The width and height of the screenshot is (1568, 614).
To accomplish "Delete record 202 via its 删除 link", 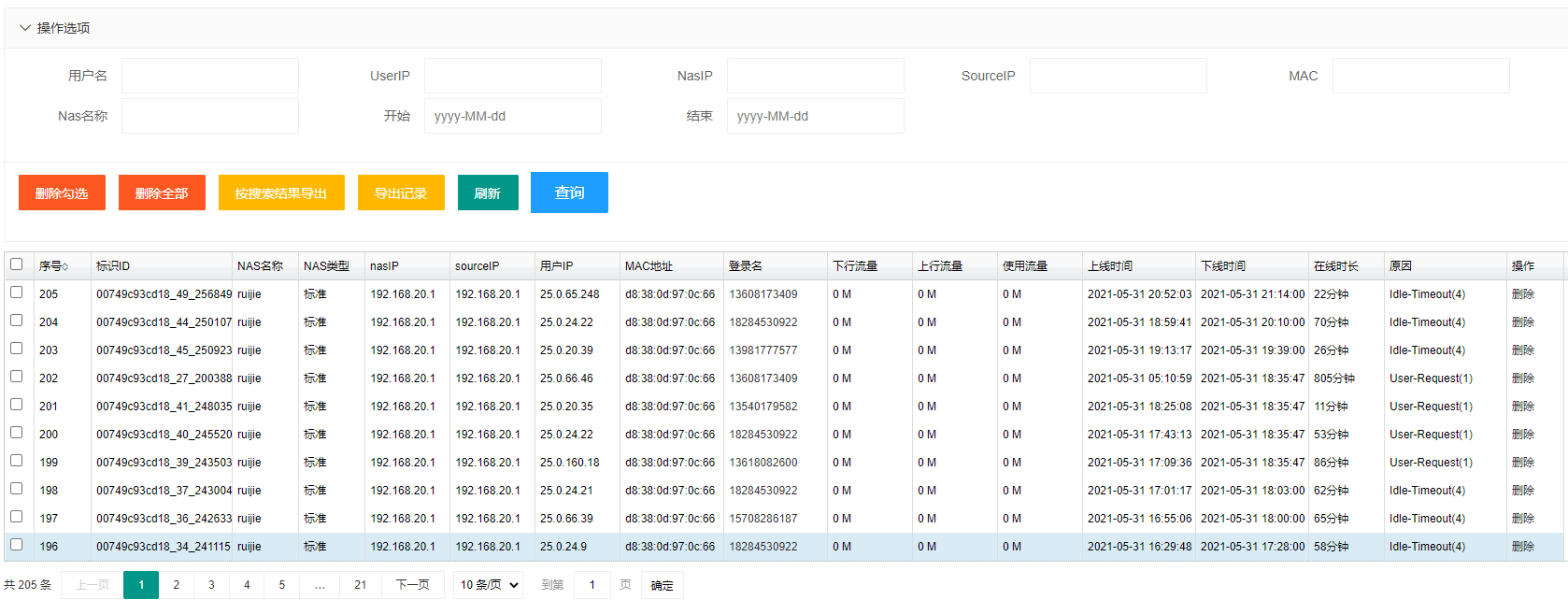I will click(x=1523, y=378).
